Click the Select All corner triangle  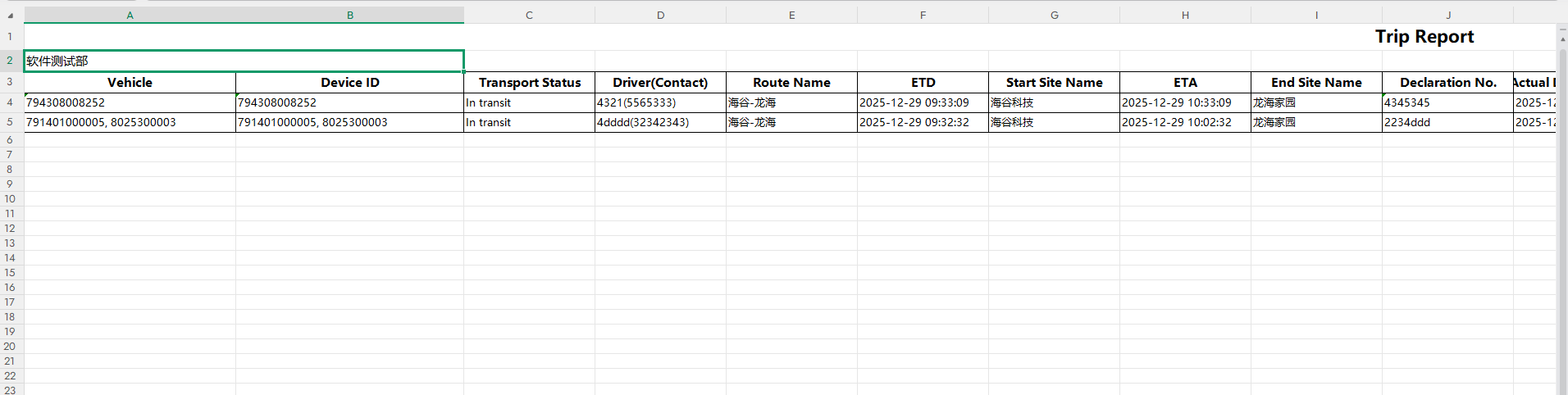[11, 16]
